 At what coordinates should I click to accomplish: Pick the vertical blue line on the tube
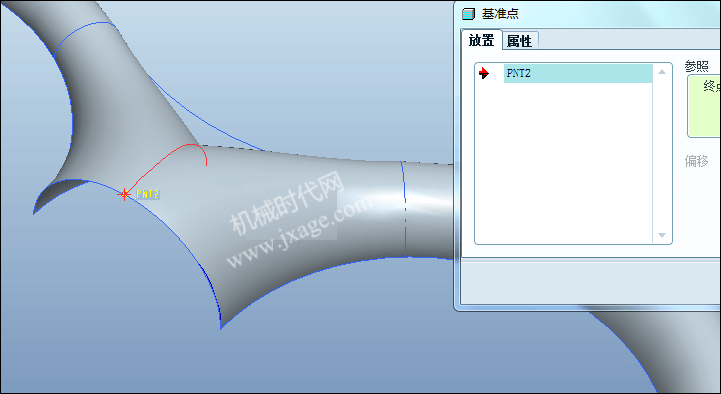[404, 209]
